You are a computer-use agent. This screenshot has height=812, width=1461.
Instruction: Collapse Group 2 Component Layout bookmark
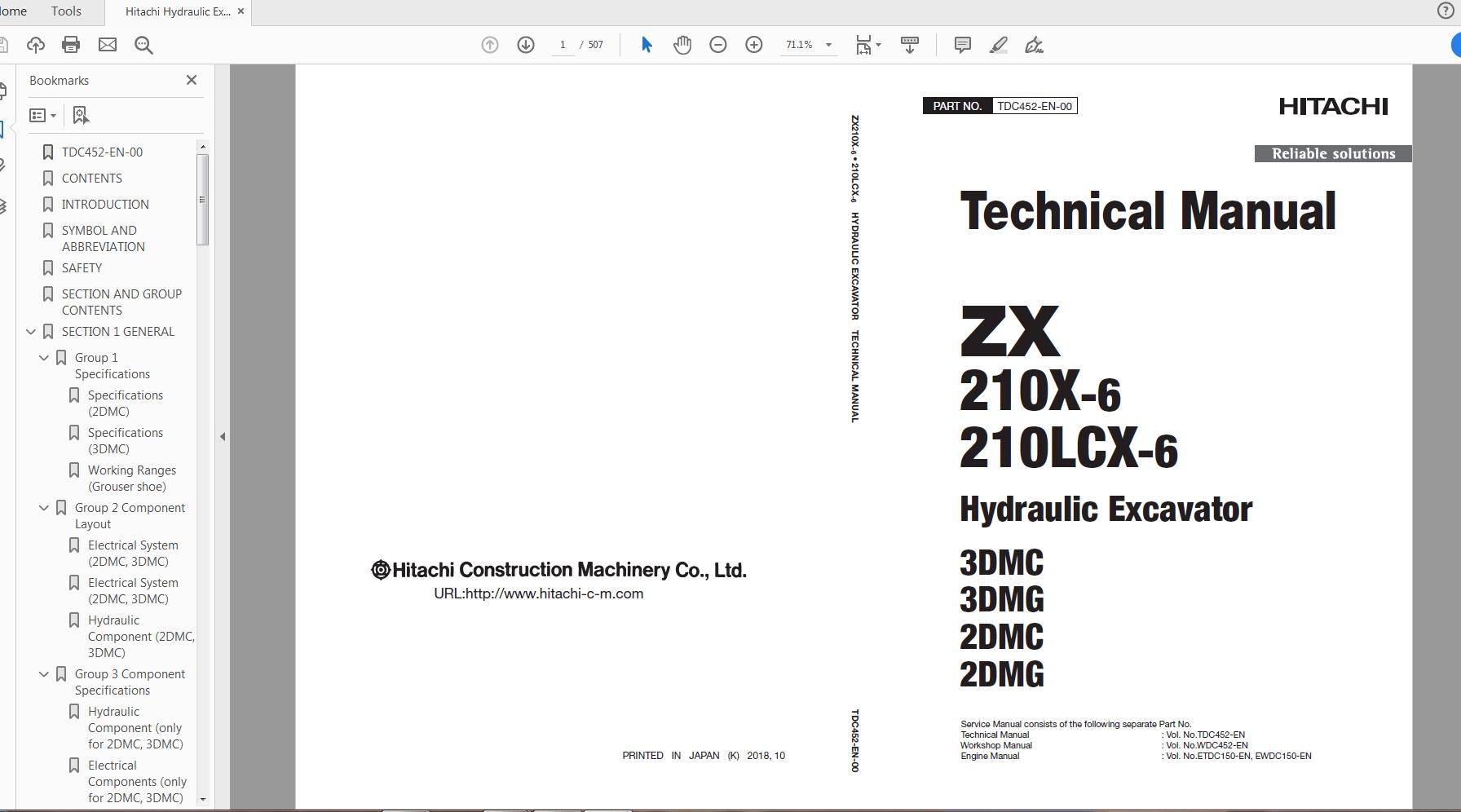pos(44,508)
